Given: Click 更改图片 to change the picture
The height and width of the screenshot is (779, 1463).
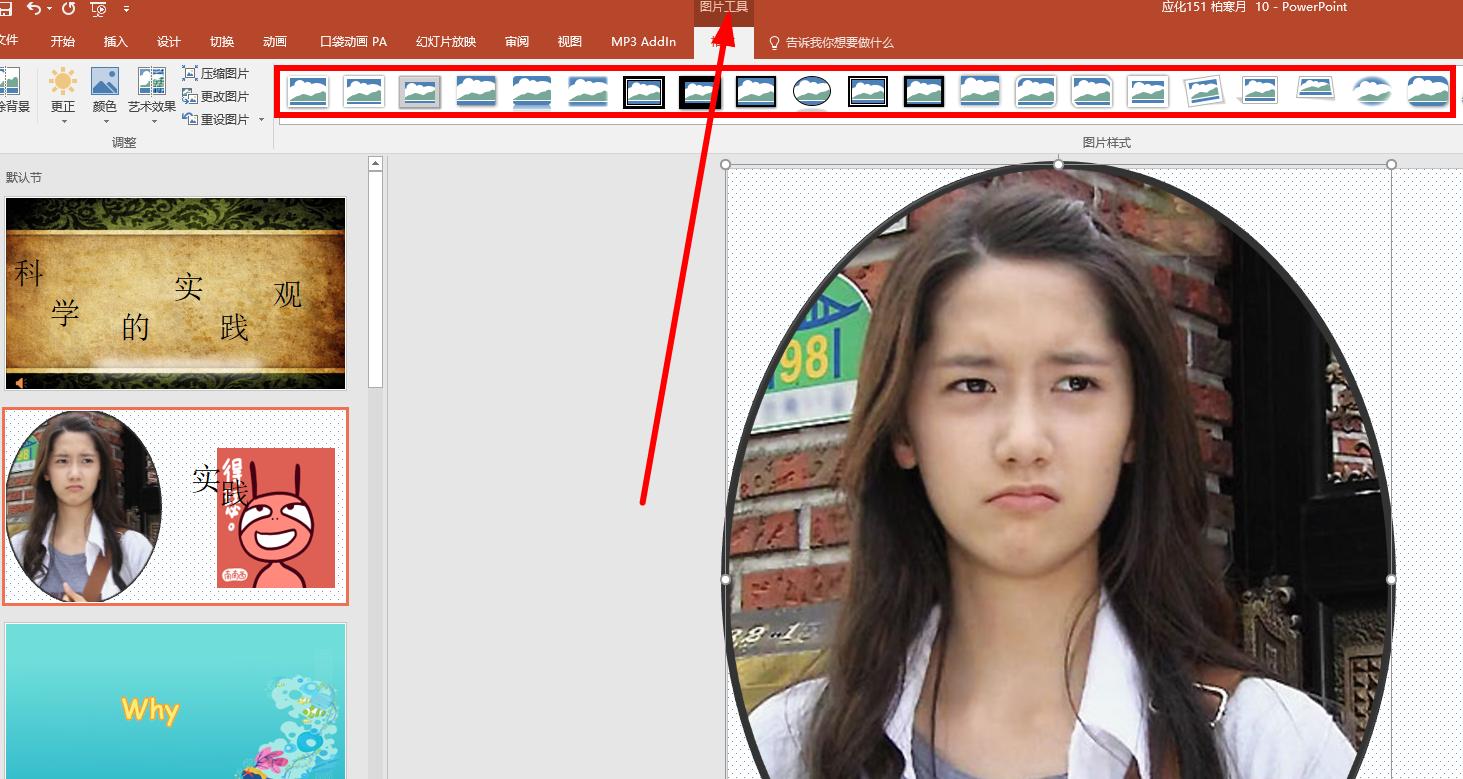Looking at the screenshot, I should coord(216,97).
